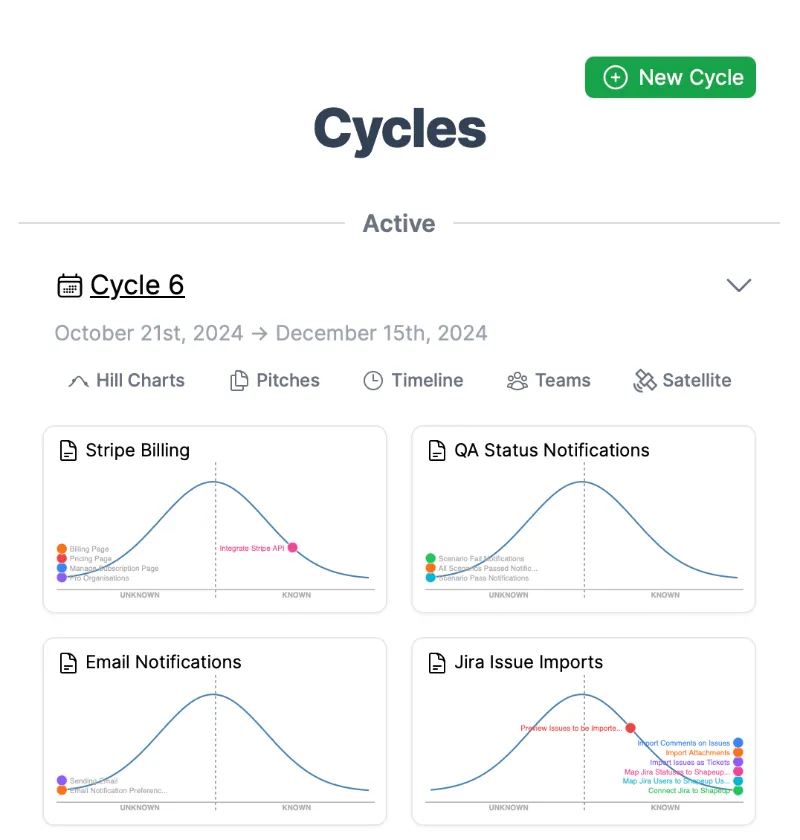Viewport: 800px width, 840px height.
Task: Click the Timeline clock icon
Action: [373, 381]
